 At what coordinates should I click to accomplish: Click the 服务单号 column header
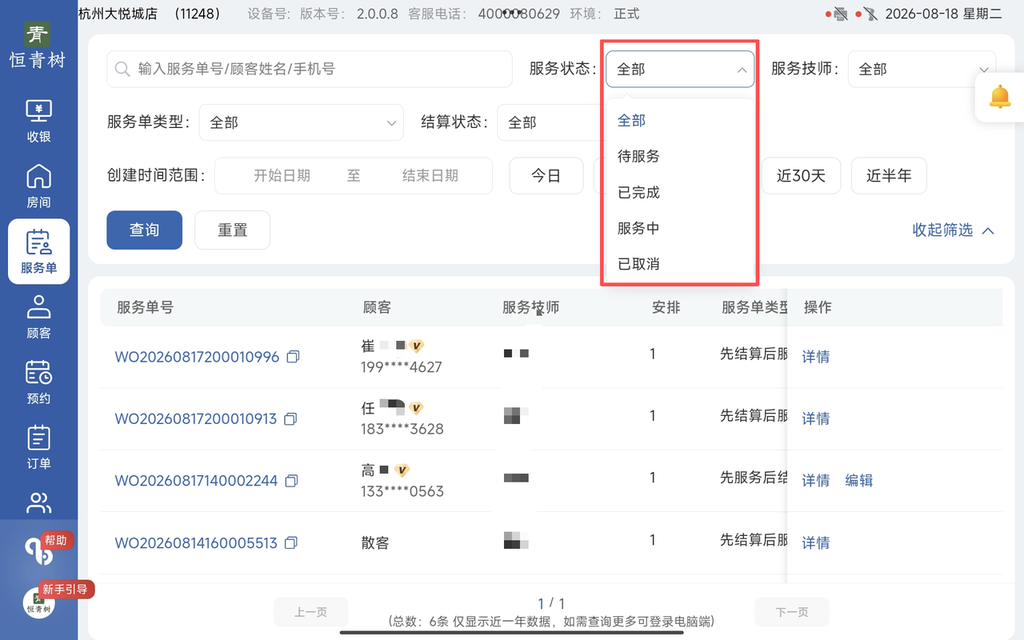click(145, 308)
